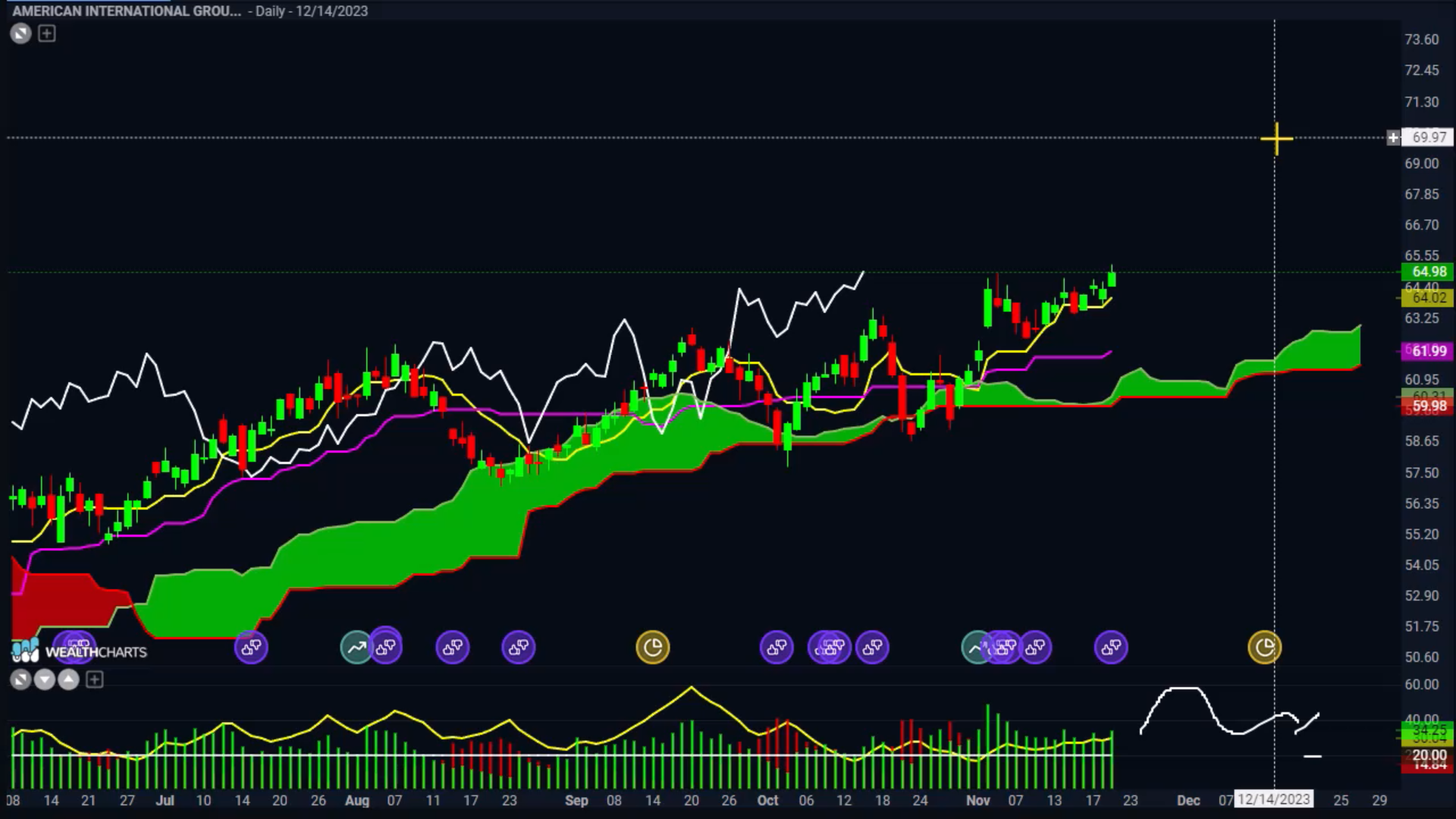This screenshot has height=819, width=1456.
Task: Click the WealthCharts logo
Action: click(79, 651)
